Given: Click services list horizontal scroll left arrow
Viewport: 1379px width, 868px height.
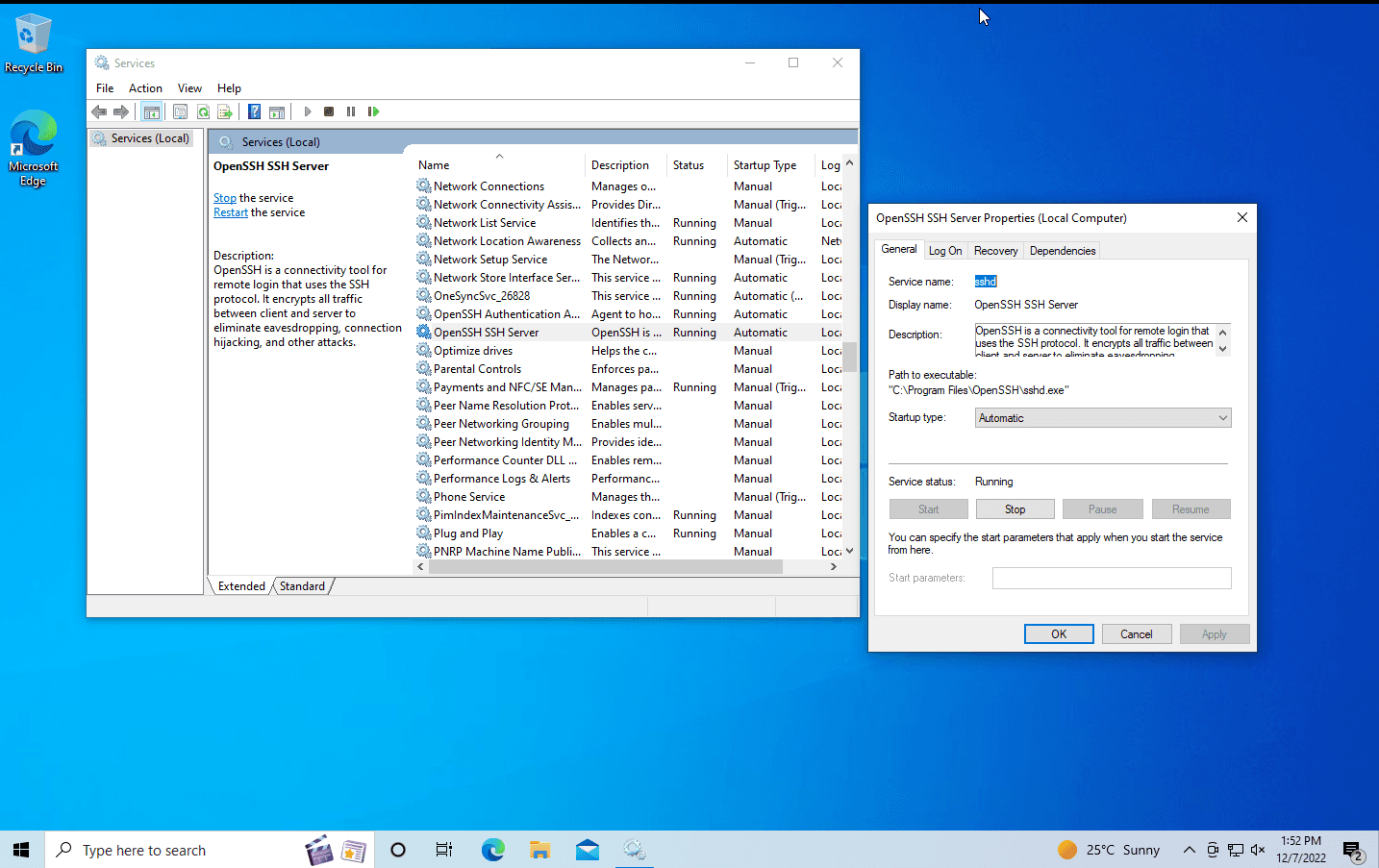Looking at the screenshot, I should [x=420, y=567].
